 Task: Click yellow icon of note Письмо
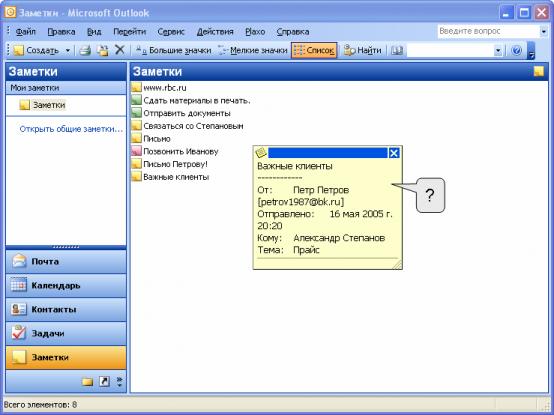pyautogui.click(x=136, y=138)
